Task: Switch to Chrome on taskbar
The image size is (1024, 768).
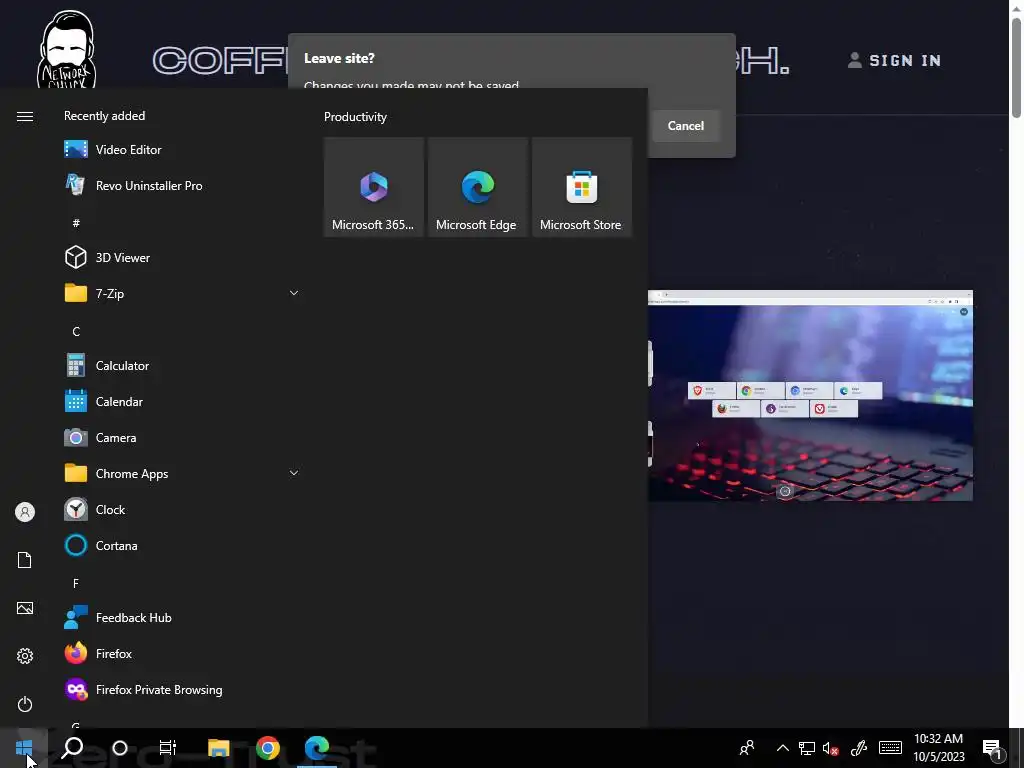Action: (x=268, y=748)
